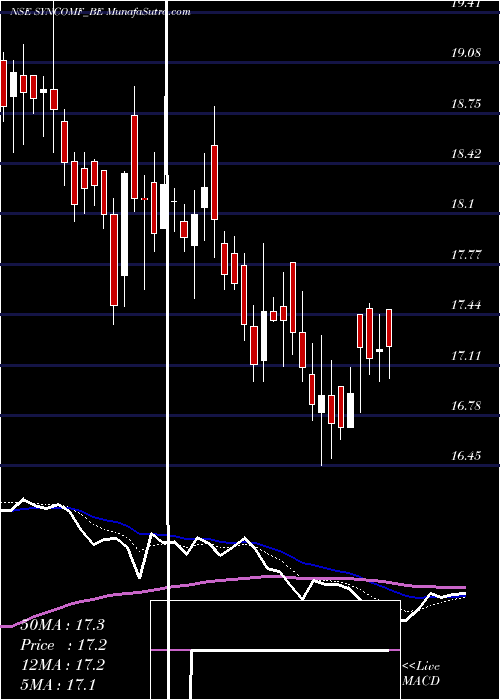Click the 16.45 price axis label
The height and width of the screenshot is (700, 500).
(467, 456)
